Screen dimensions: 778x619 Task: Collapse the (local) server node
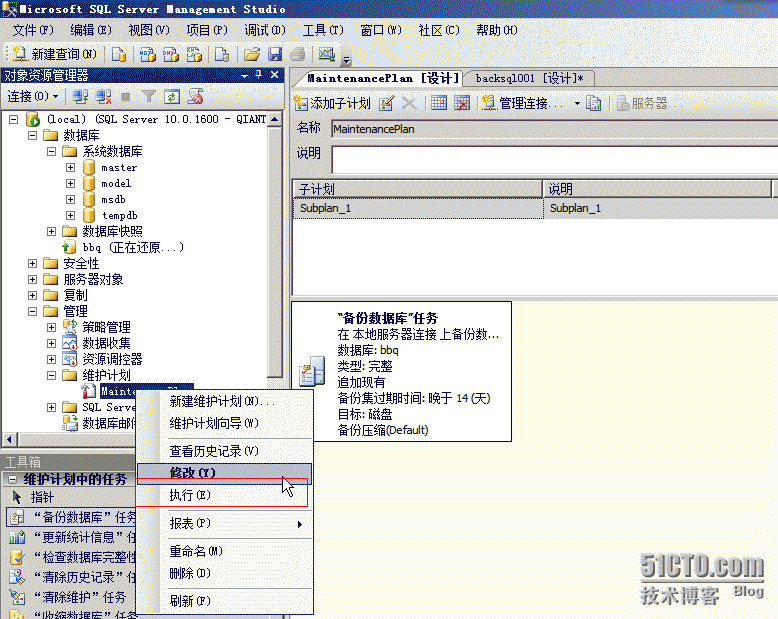click(x=14, y=119)
